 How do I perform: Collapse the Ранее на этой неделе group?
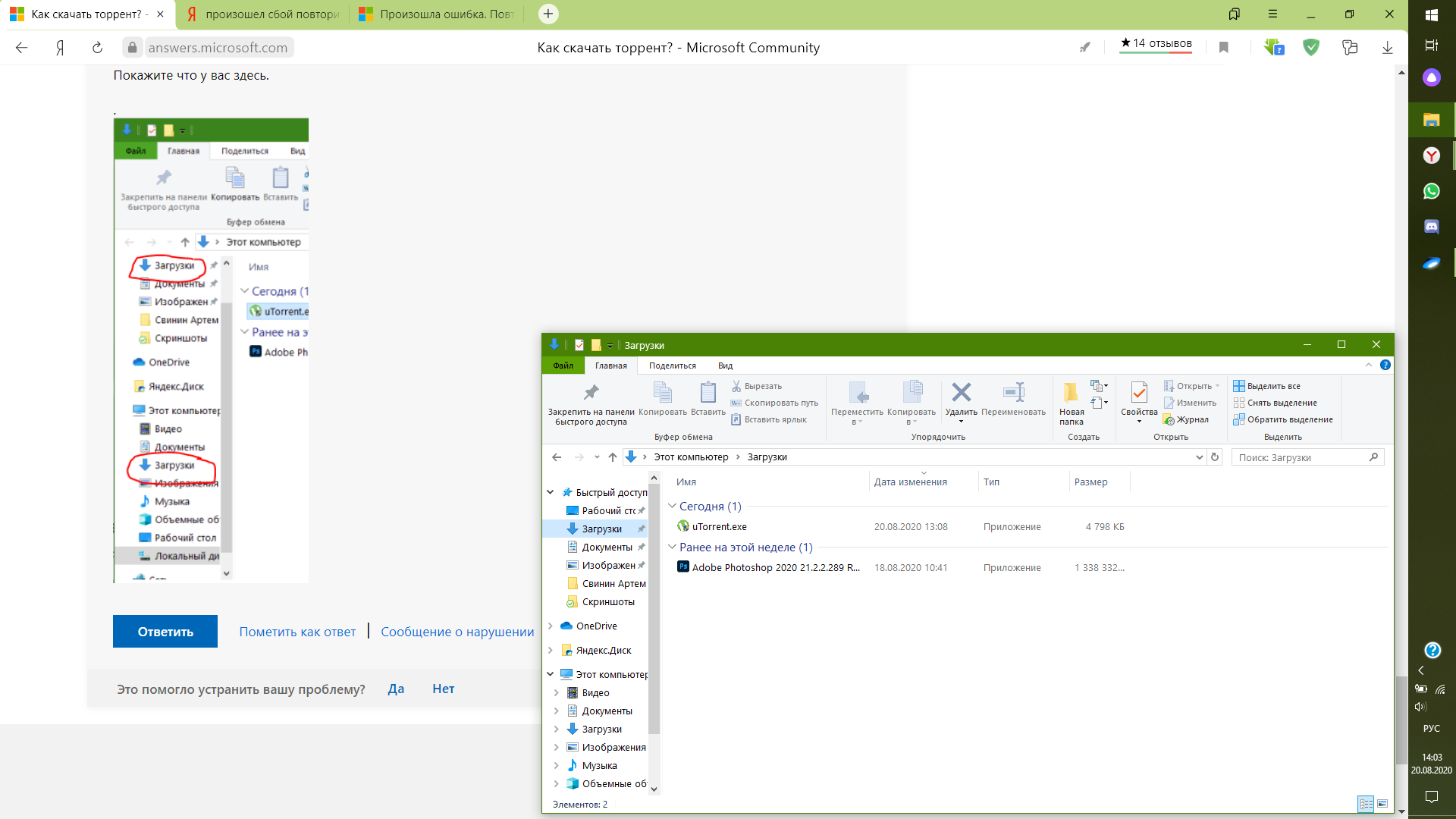(x=672, y=547)
